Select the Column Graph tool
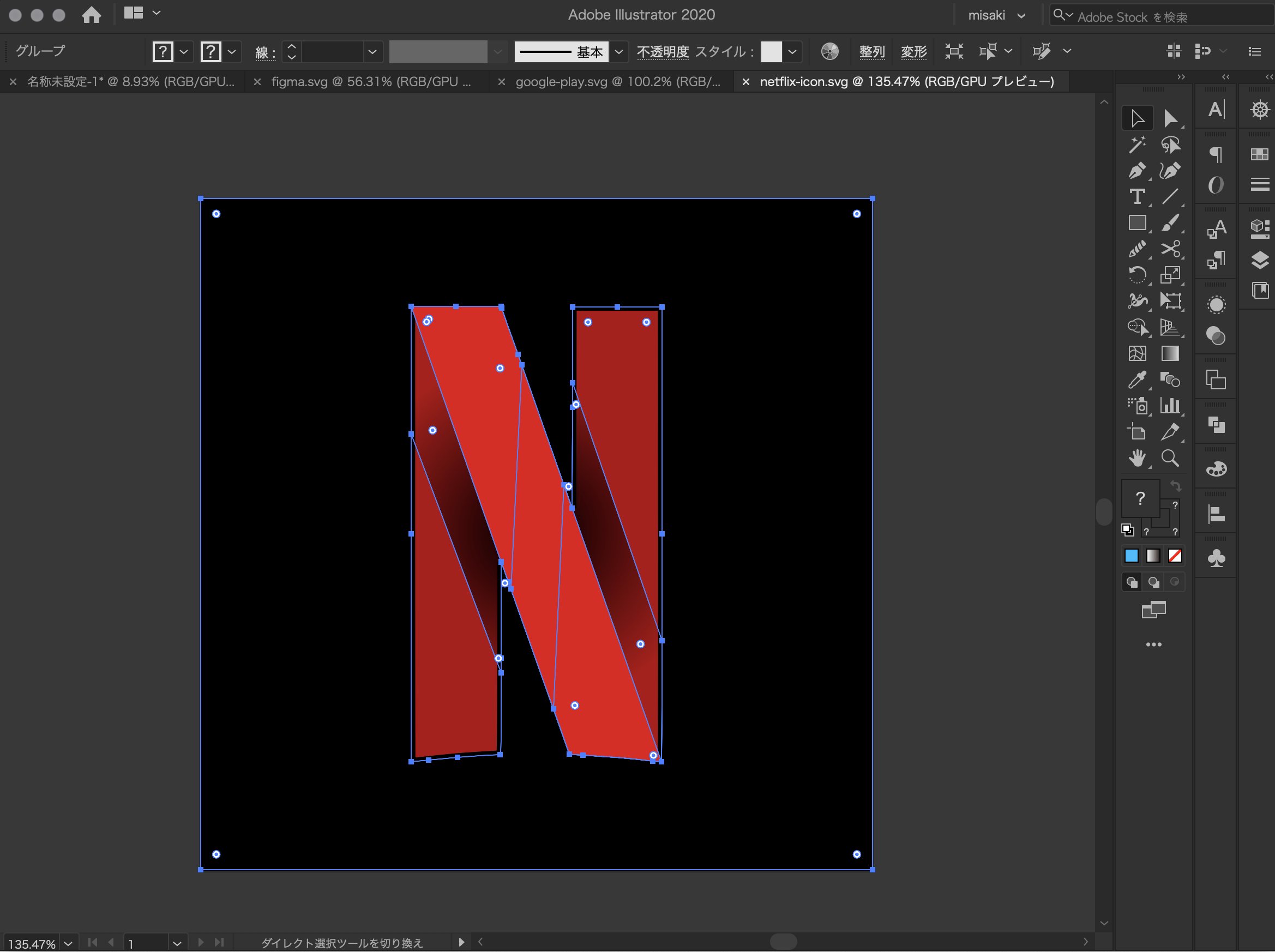Screen dimensions: 1275x952 point(1170,406)
